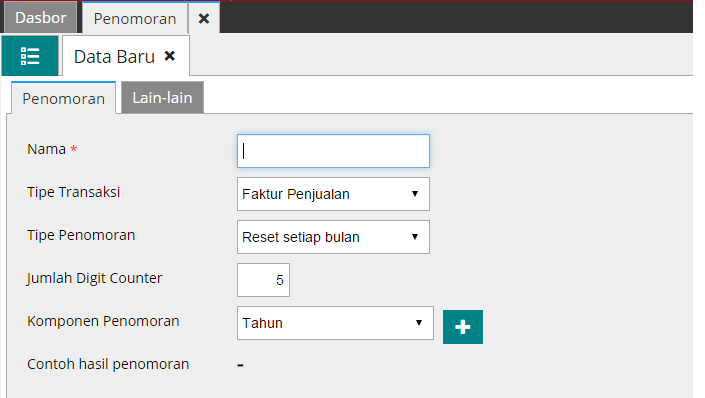Focus the Nama input field

(333, 151)
